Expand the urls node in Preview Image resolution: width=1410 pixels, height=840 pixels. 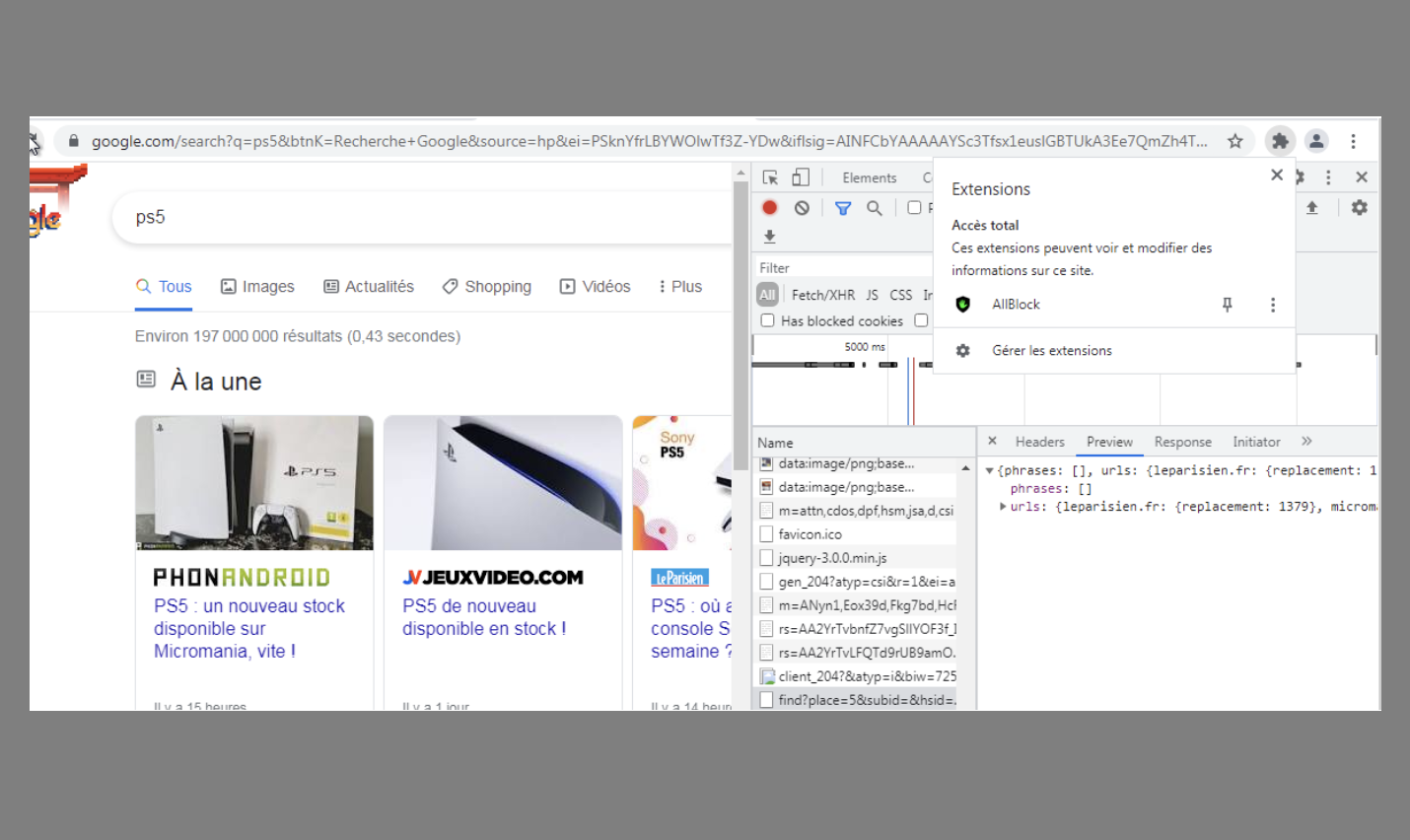pyautogui.click(x=1003, y=507)
